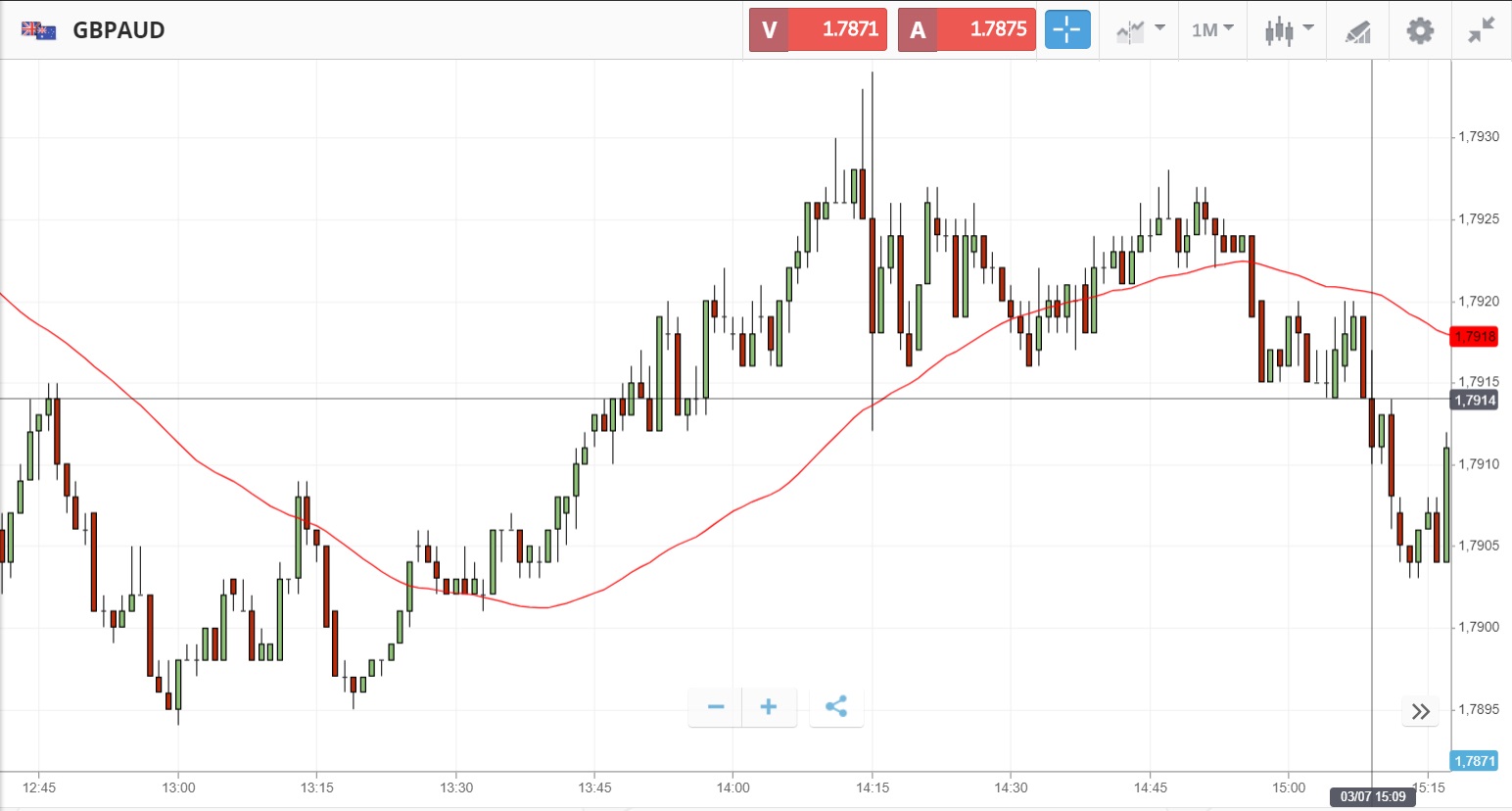Click the GBPAUD flag icon
Viewport: 1512px width, 811px height.
click(39, 30)
